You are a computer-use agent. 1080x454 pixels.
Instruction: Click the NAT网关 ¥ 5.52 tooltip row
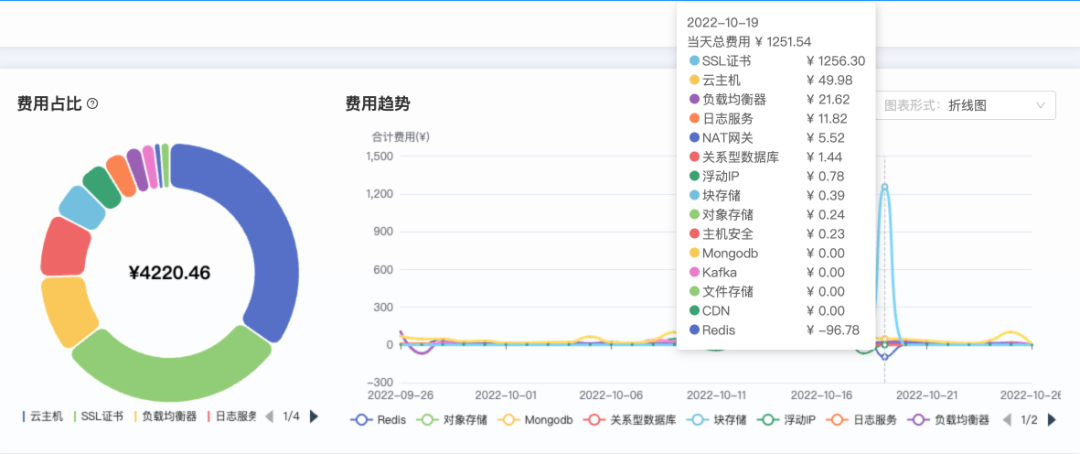point(777,138)
